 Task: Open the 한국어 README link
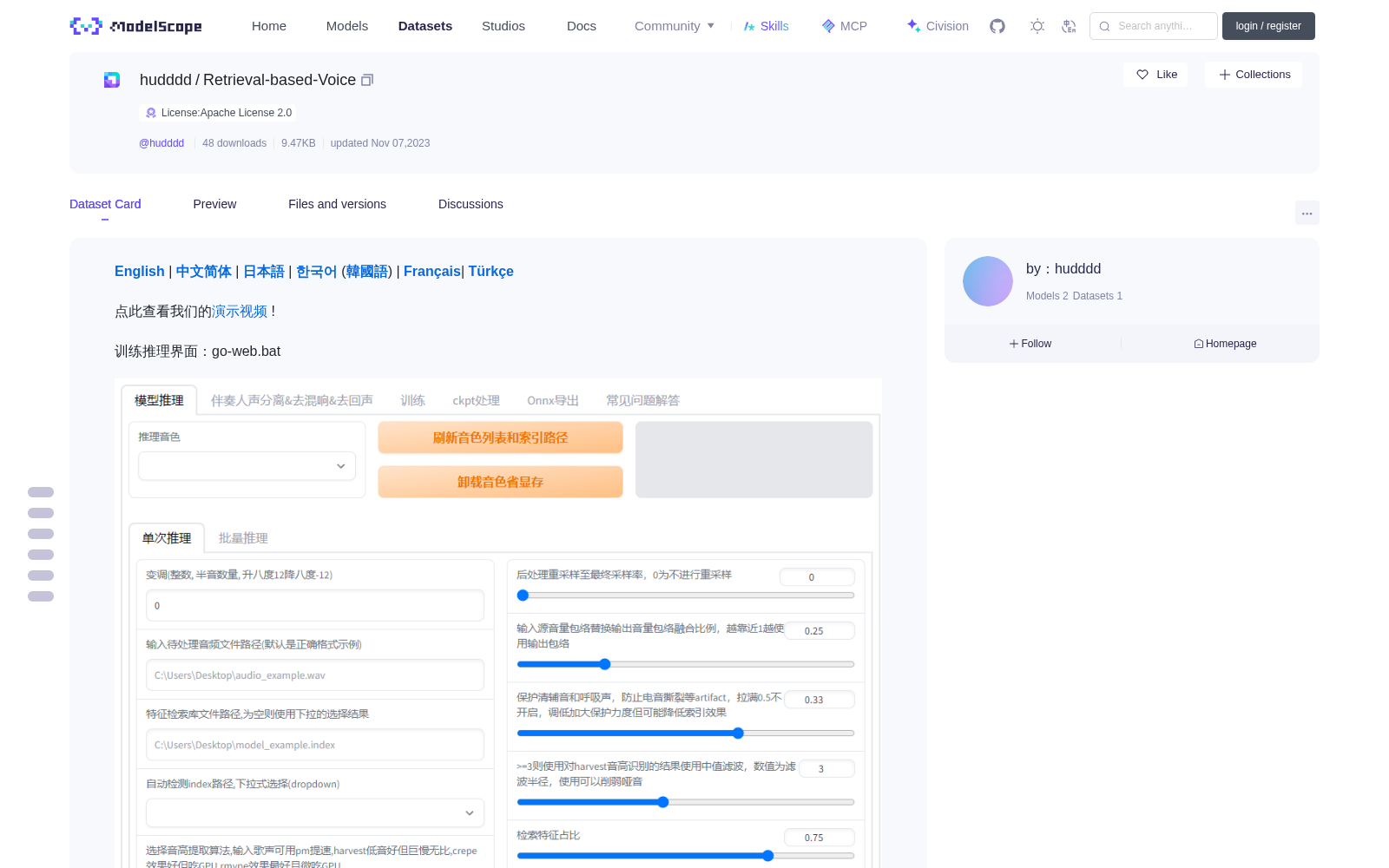coord(317,272)
